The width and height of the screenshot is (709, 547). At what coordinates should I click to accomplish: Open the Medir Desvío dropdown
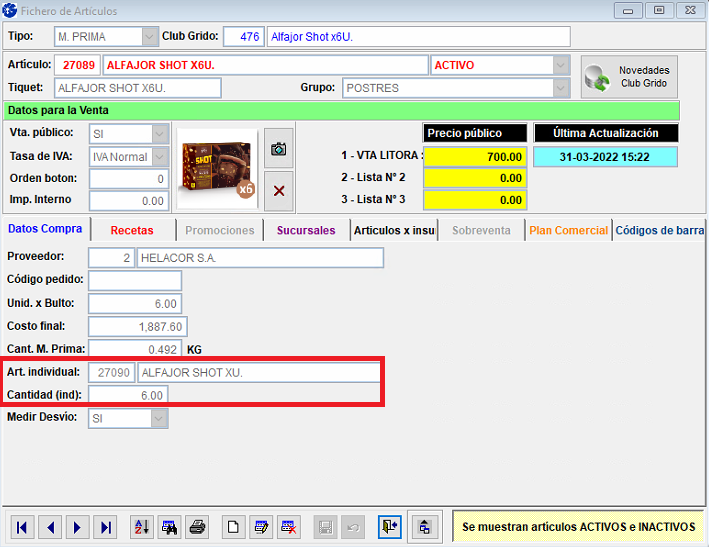coord(159,419)
